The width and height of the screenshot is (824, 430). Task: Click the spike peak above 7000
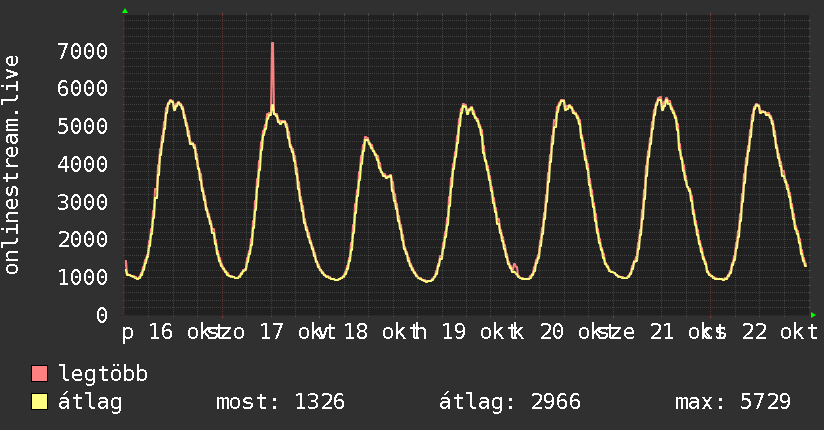[272, 44]
